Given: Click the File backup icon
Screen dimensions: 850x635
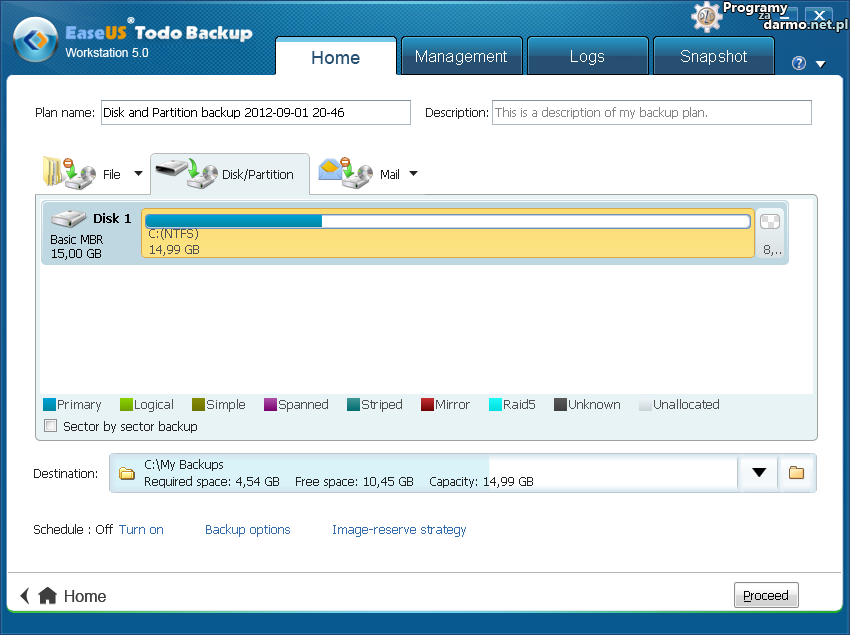Looking at the screenshot, I should click(x=68, y=173).
